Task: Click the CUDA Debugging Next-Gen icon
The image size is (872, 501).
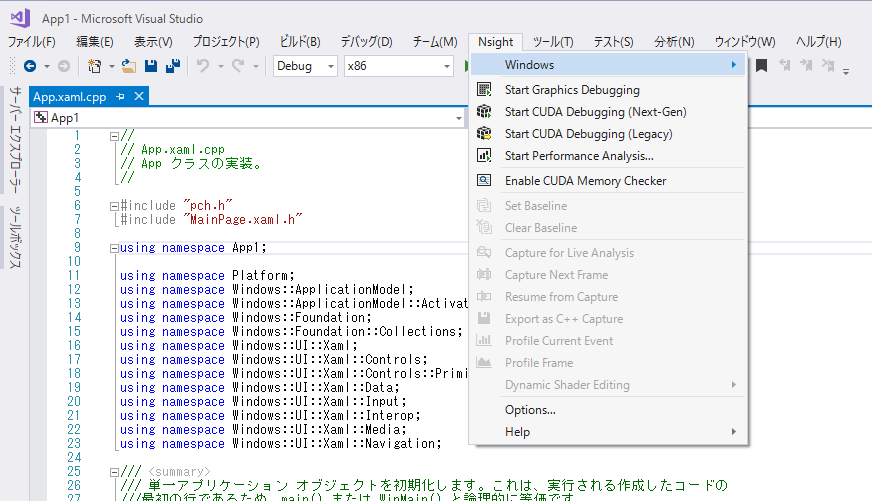Action: pos(484,112)
